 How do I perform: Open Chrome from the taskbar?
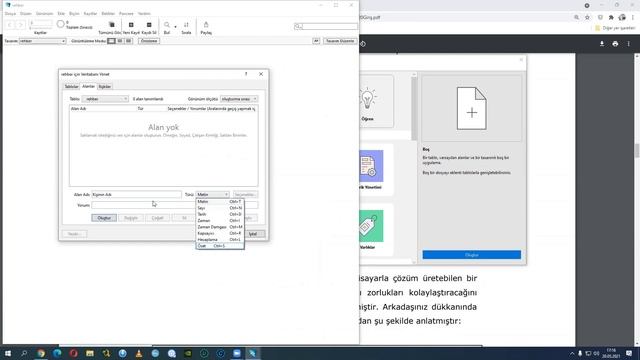click(41, 353)
